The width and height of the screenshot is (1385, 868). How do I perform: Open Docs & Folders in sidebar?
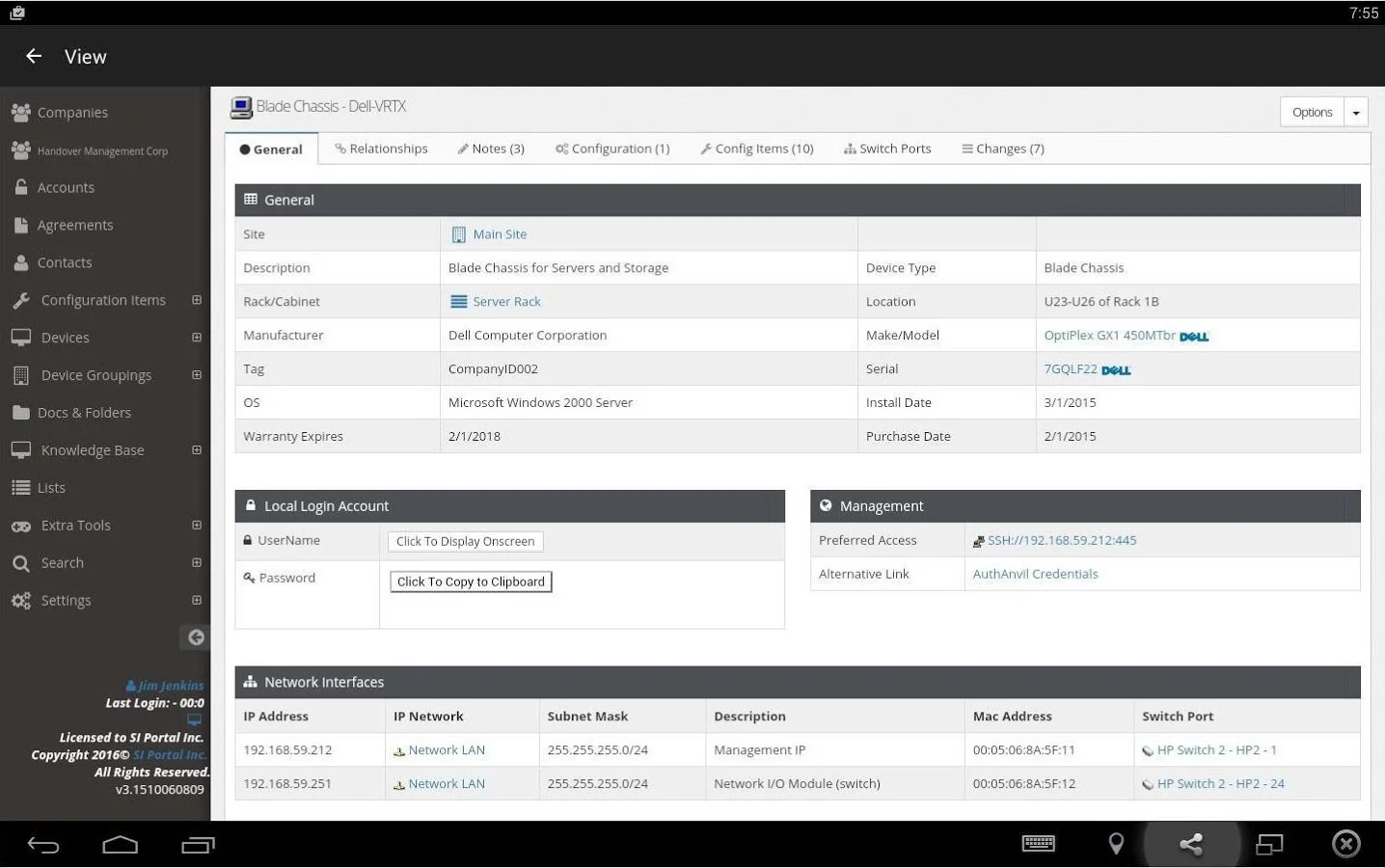84,413
